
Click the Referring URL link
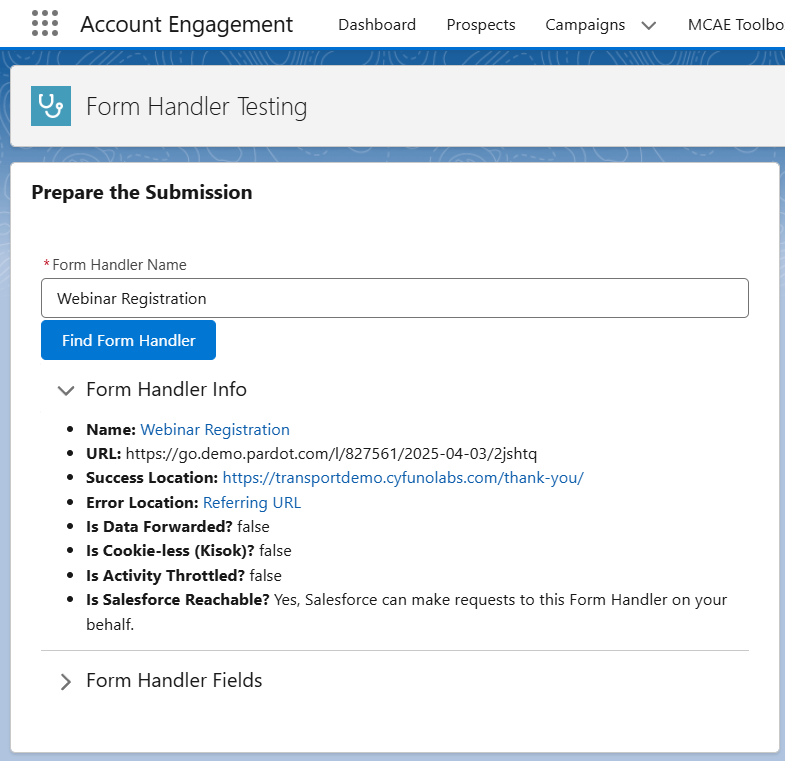click(252, 502)
